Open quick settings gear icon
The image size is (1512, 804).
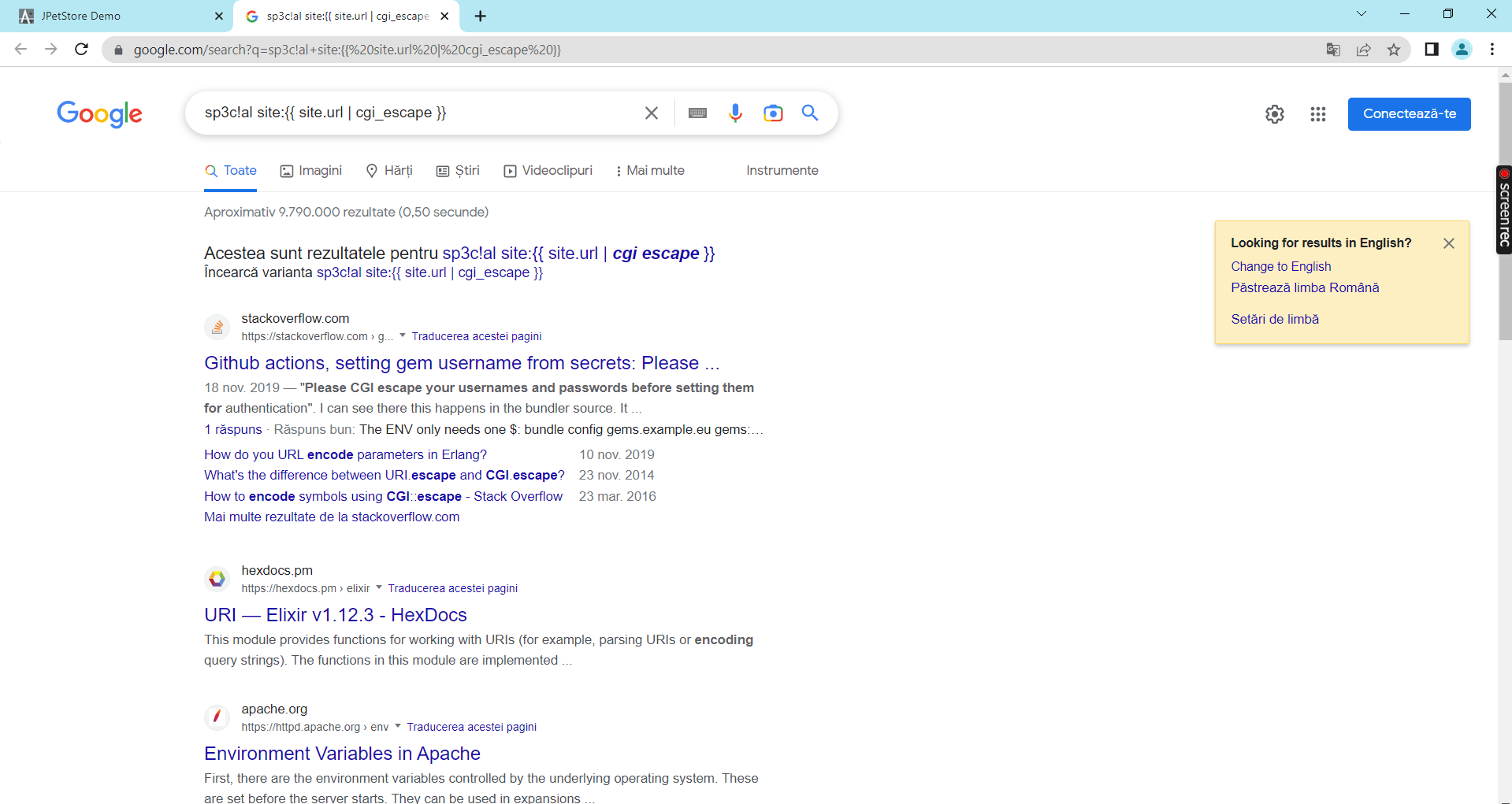click(x=1275, y=114)
